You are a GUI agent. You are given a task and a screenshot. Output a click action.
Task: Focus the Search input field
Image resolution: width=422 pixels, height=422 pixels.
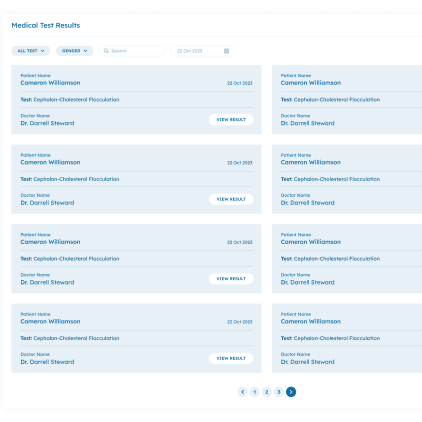point(132,51)
